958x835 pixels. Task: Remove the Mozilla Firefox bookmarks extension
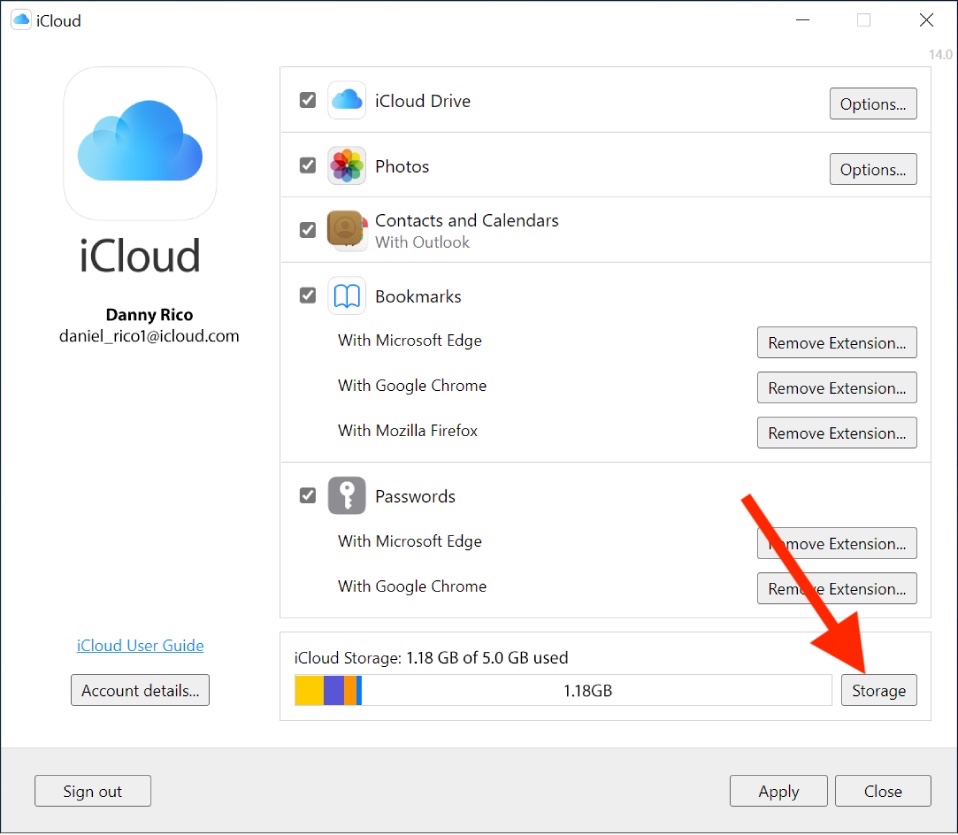837,432
